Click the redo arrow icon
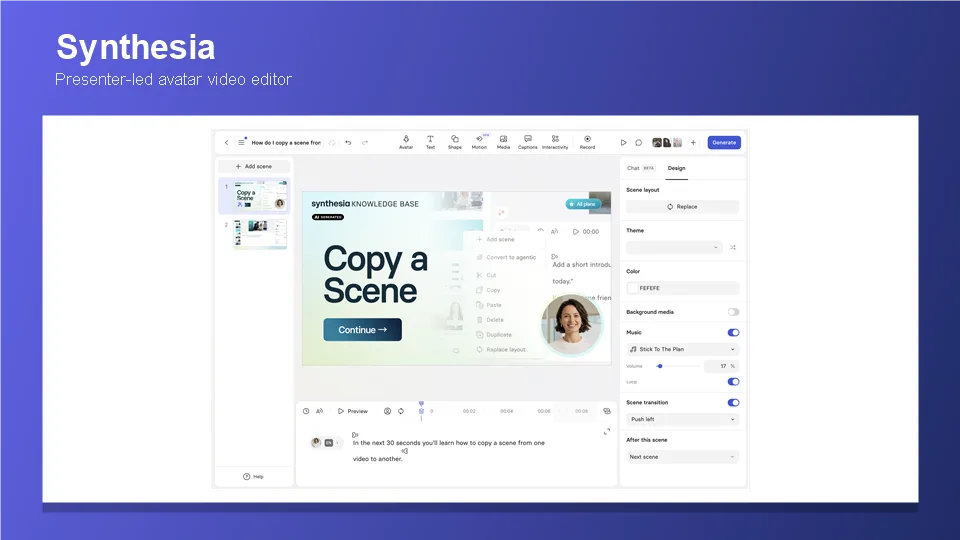The height and width of the screenshot is (540, 960). 365,143
